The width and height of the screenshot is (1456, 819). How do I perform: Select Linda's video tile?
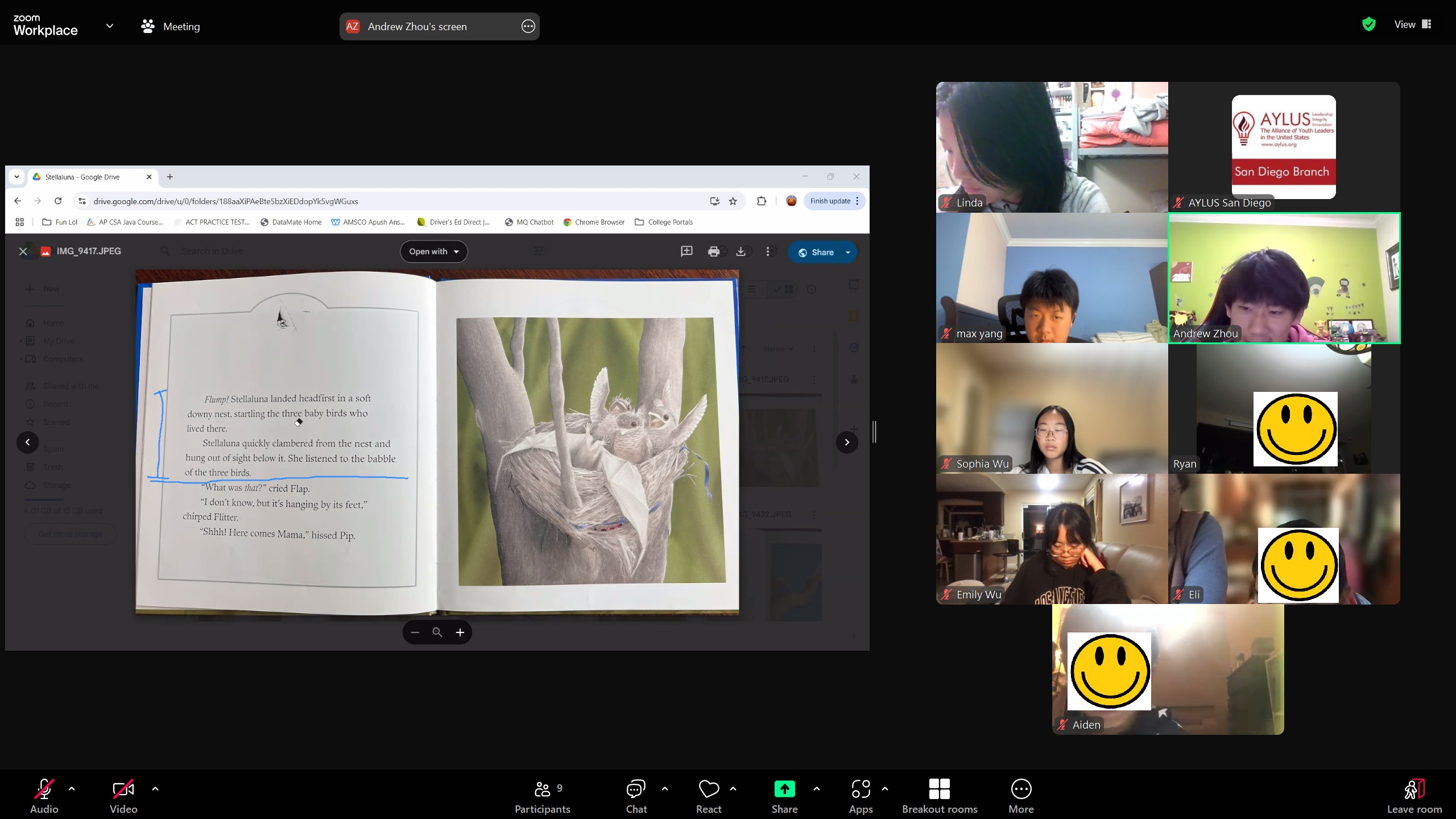[1052, 147]
